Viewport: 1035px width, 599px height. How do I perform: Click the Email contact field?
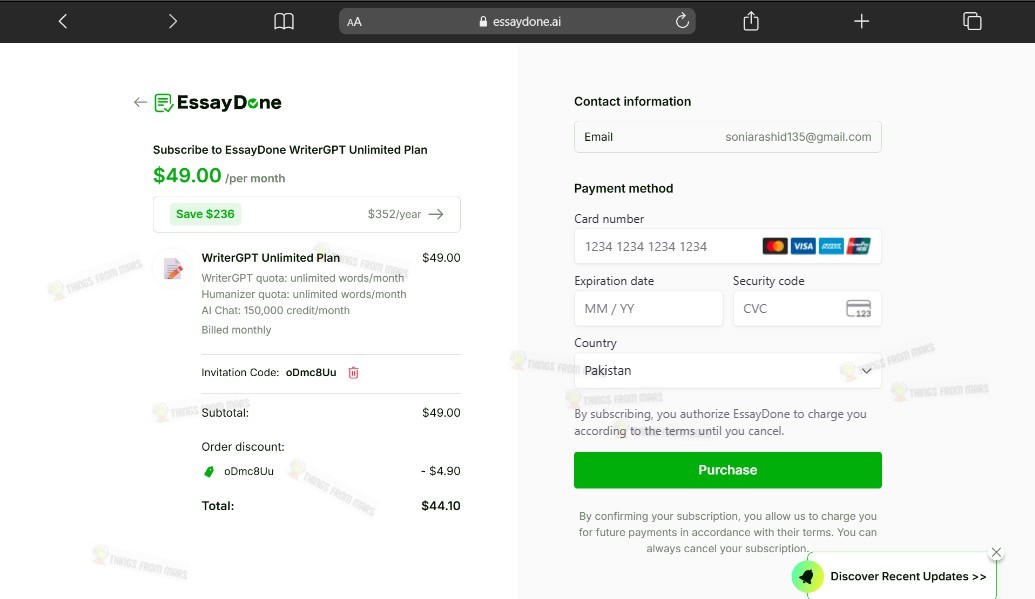pos(727,137)
